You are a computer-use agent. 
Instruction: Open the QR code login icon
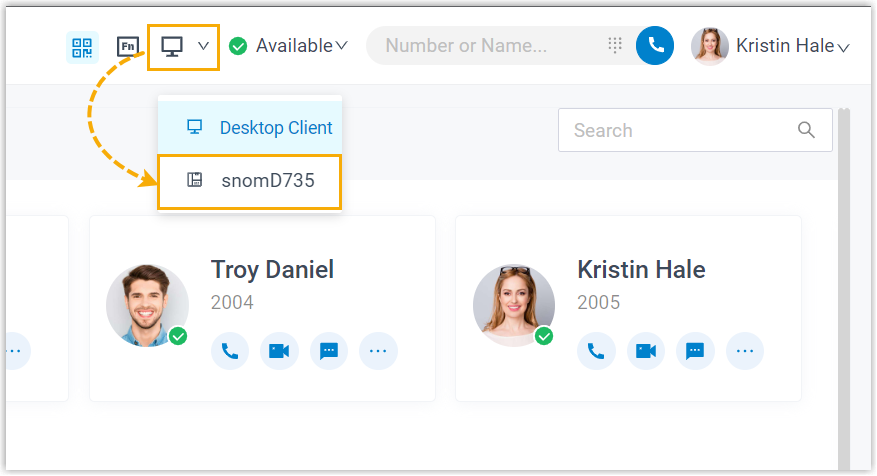coord(82,48)
